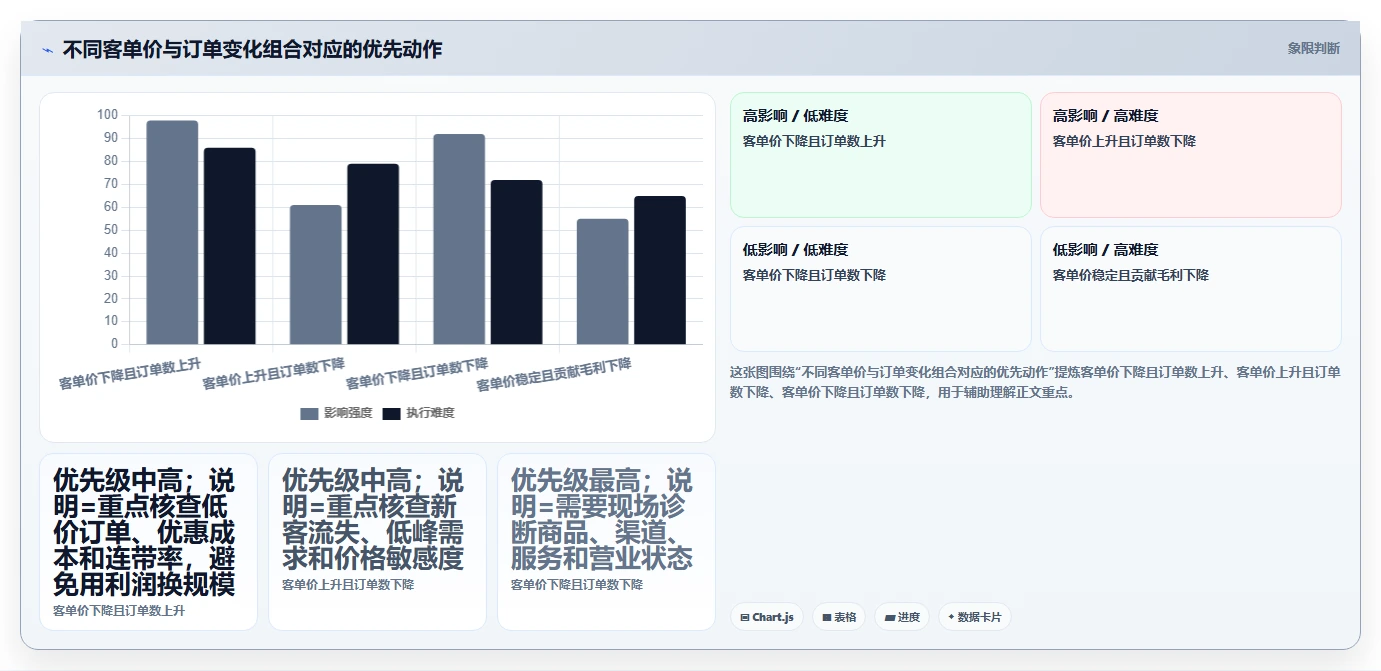This screenshot has height=671, width=1381.
Task: Click 客单价上升且订单数下降 caption under middle card
Action: [x=348, y=585]
